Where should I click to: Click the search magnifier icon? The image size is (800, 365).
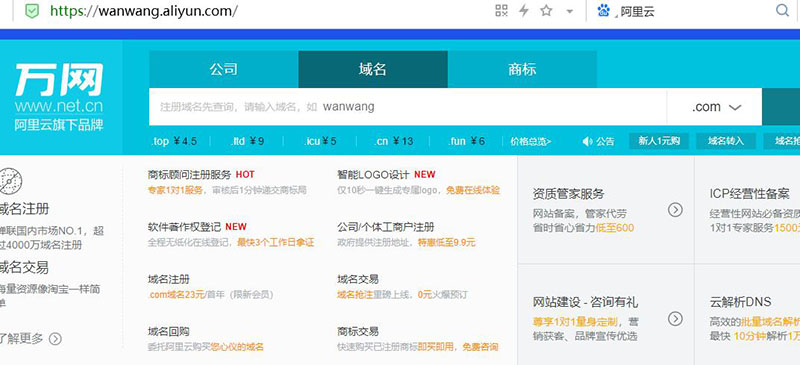[782, 10]
